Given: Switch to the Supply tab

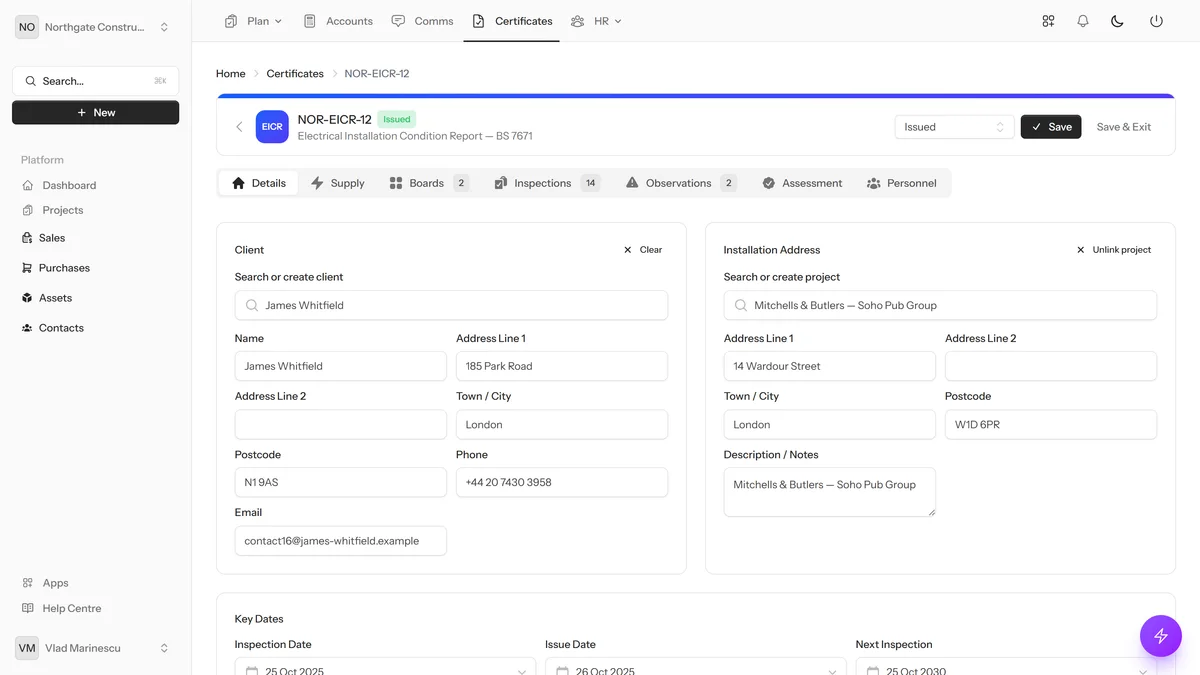Looking at the screenshot, I should click(338, 183).
